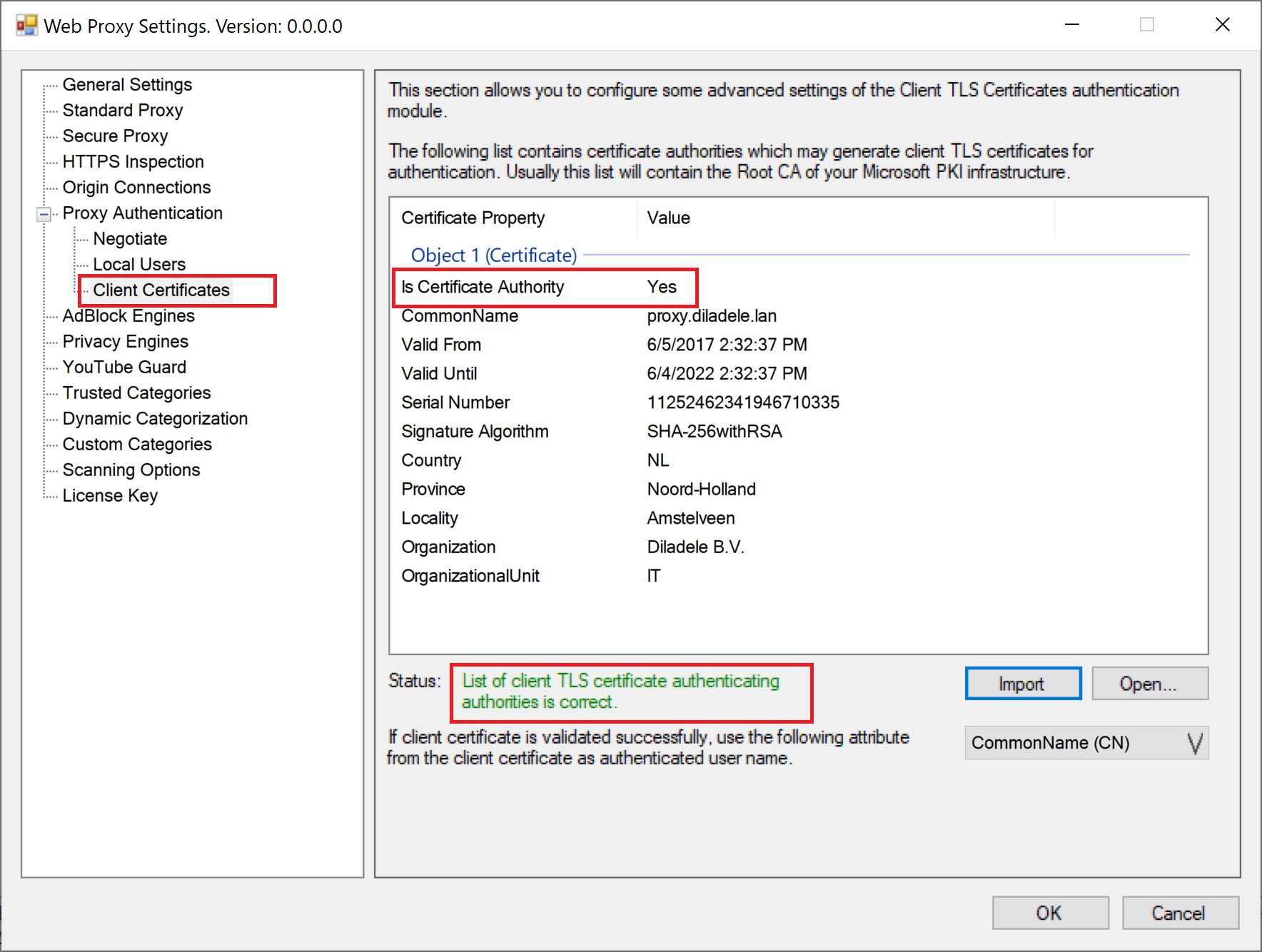Click the Web Proxy Settings app icon
The image size is (1262, 952).
click(x=26, y=26)
